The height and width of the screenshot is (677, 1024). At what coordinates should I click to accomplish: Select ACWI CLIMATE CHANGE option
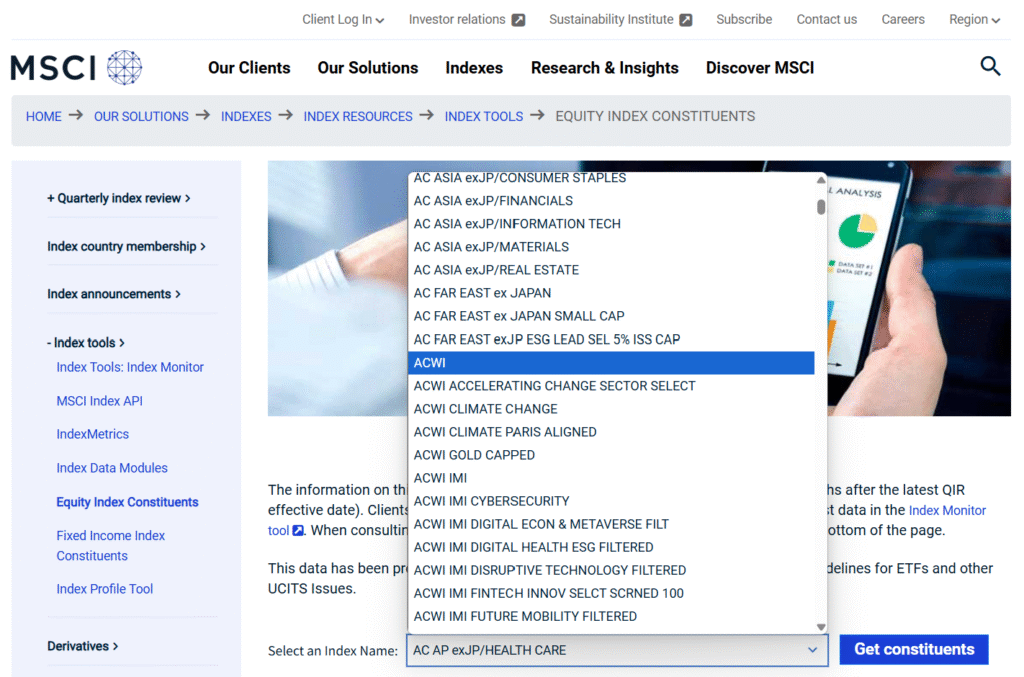click(x=611, y=409)
